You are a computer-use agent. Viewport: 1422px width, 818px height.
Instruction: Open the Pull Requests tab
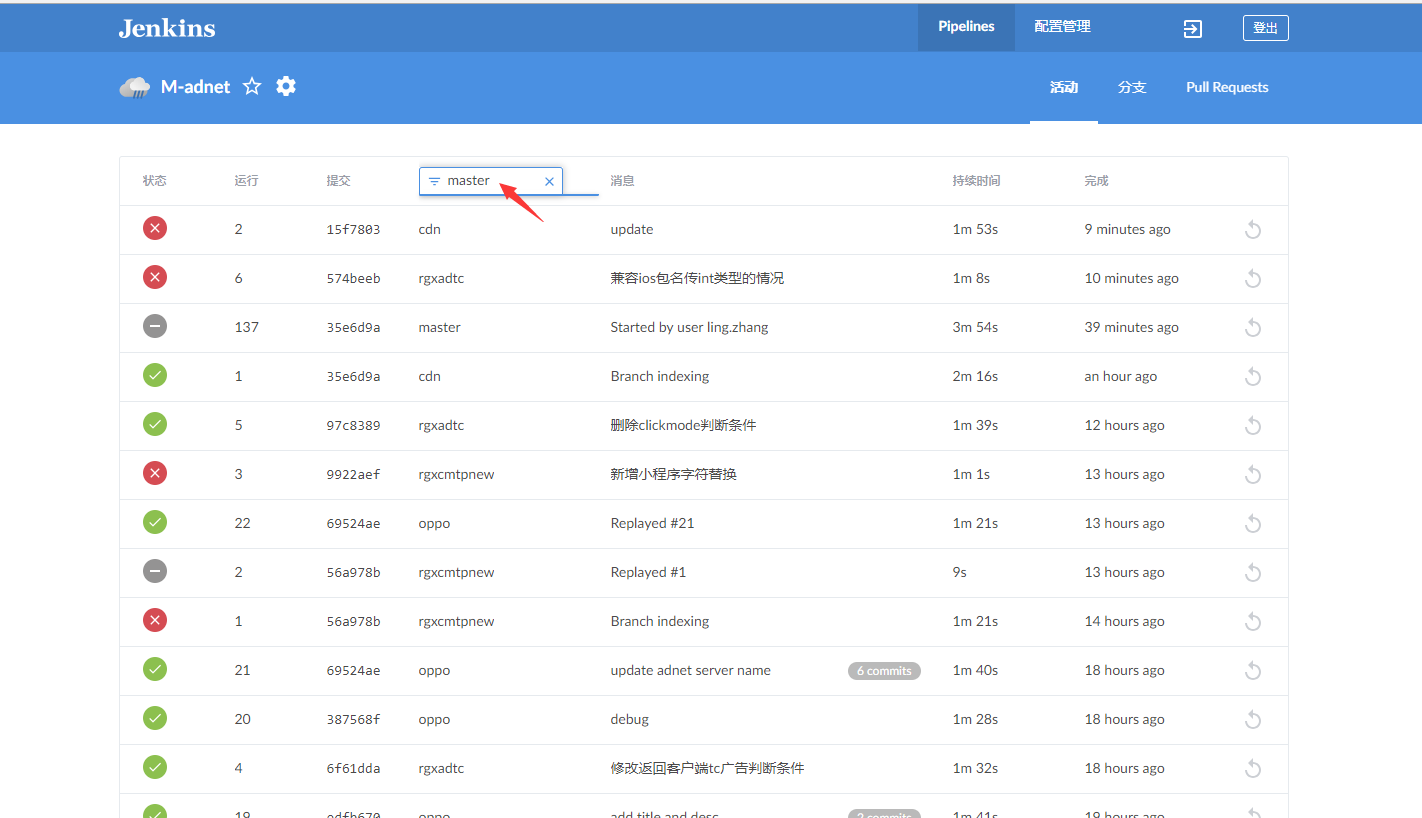click(1227, 88)
